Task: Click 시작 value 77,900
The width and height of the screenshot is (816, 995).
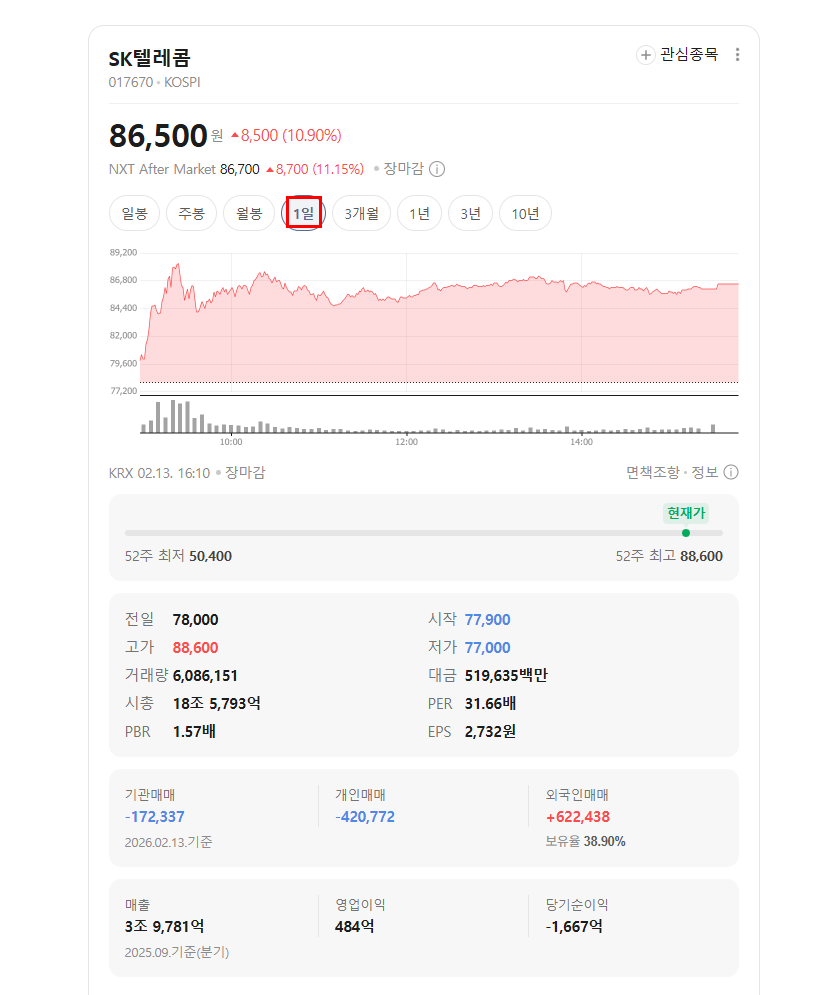Action: [x=487, y=620]
